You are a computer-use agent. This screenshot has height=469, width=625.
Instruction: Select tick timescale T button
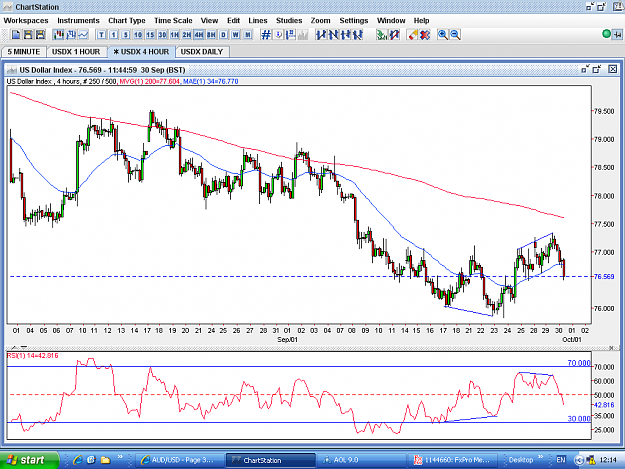point(101,35)
